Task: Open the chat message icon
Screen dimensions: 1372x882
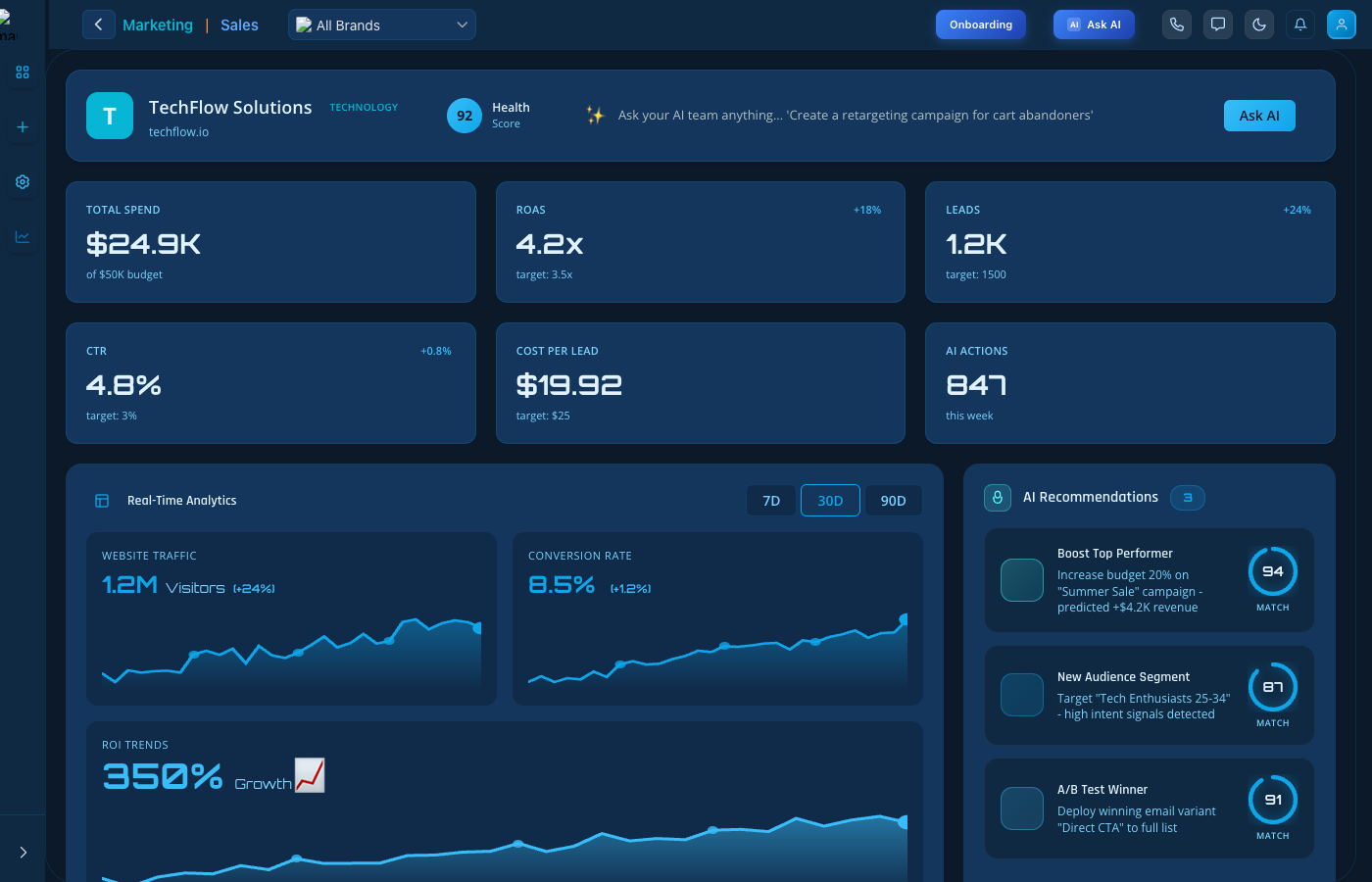Action: coord(1218,24)
